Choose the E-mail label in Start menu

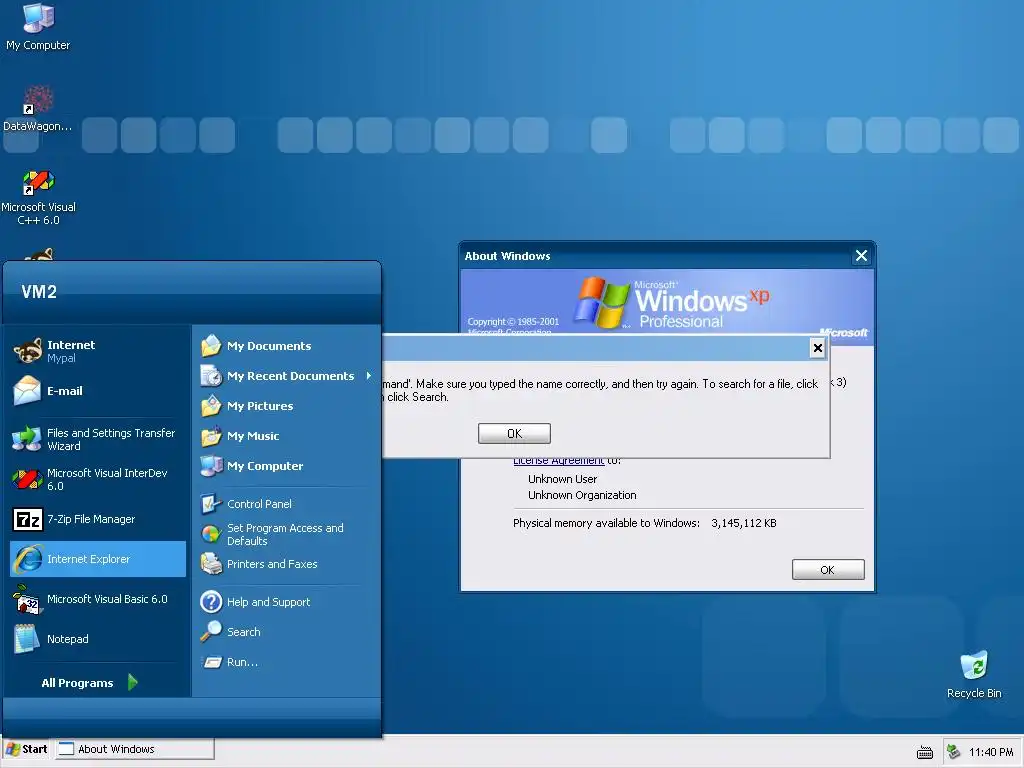pos(65,391)
